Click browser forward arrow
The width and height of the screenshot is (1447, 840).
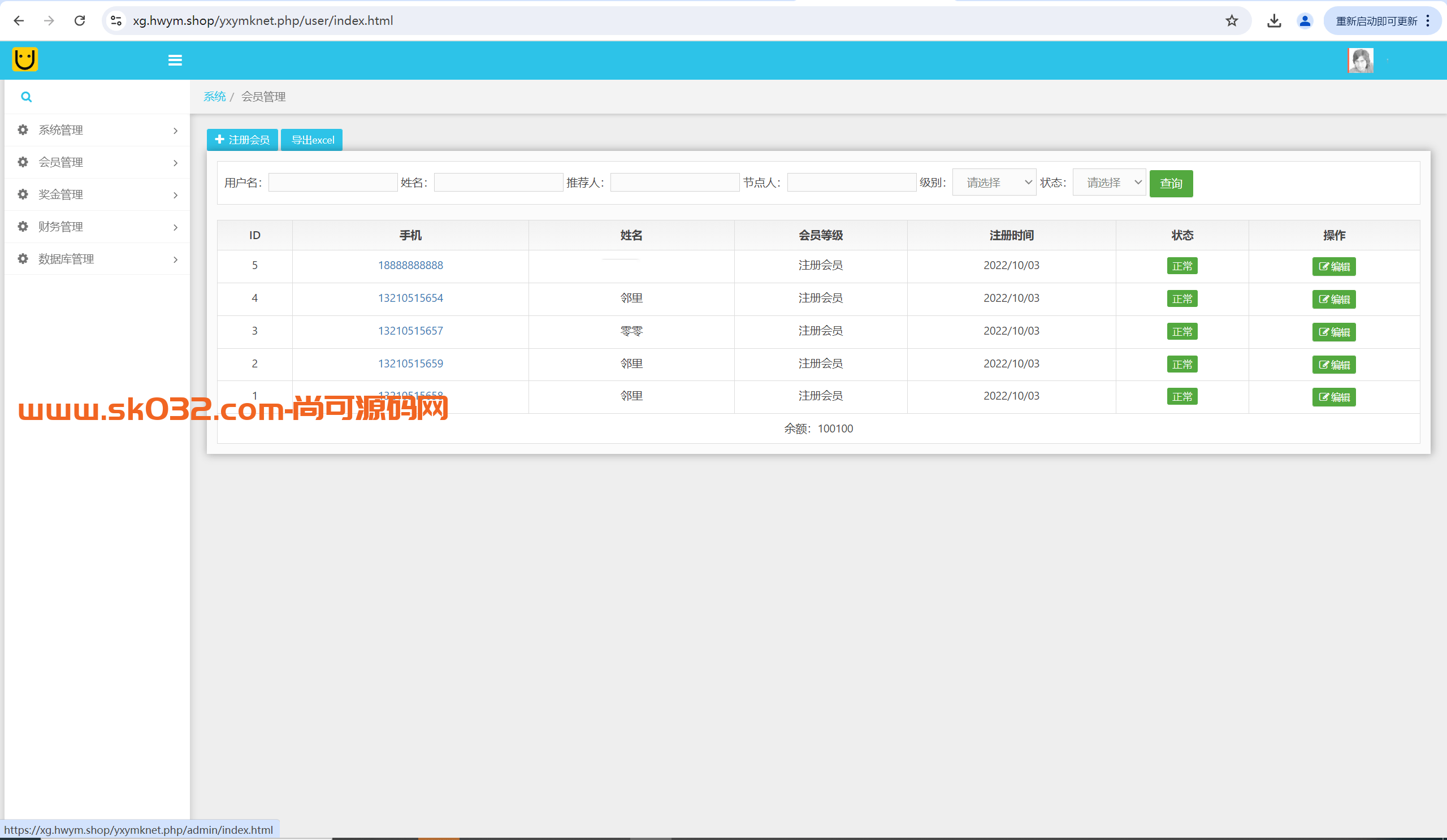tap(49, 21)
